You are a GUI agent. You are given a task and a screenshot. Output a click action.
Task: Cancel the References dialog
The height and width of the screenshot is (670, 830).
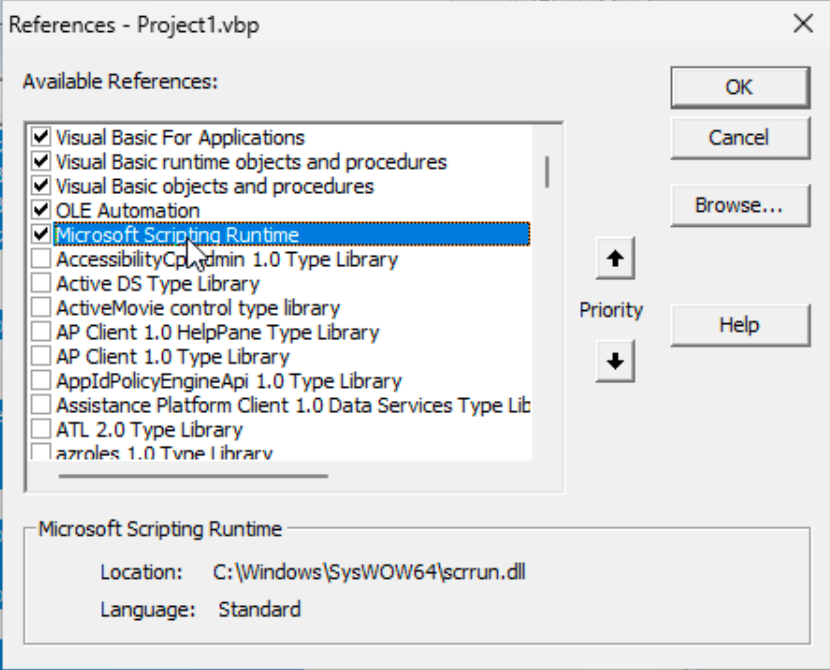click(738, 137)
